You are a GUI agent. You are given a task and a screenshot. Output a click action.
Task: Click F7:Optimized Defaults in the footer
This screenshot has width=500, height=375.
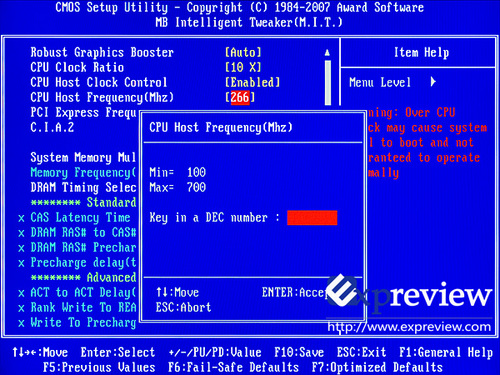click(x=377, y=368)
